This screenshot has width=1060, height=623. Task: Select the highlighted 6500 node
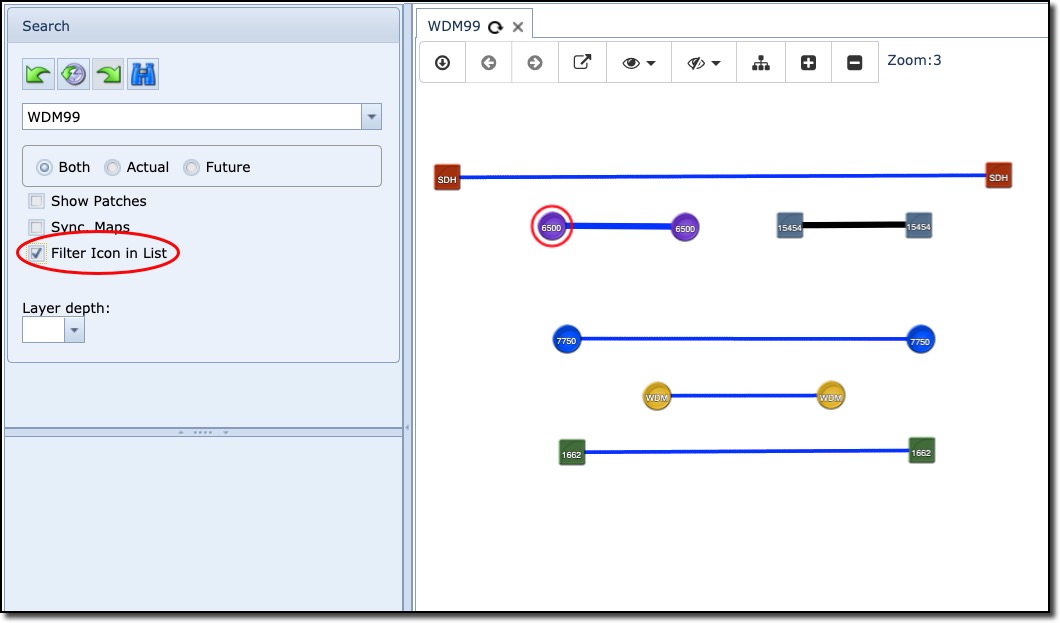(551, 227)
